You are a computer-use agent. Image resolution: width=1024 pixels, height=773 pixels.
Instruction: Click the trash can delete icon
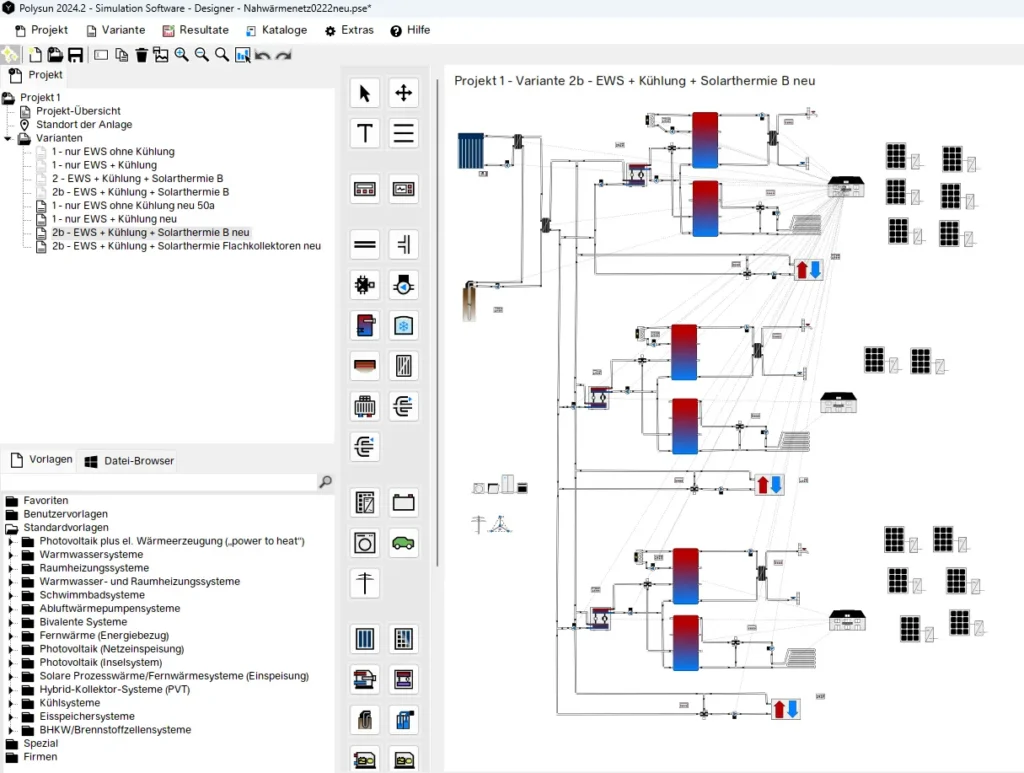coord(141,55)
